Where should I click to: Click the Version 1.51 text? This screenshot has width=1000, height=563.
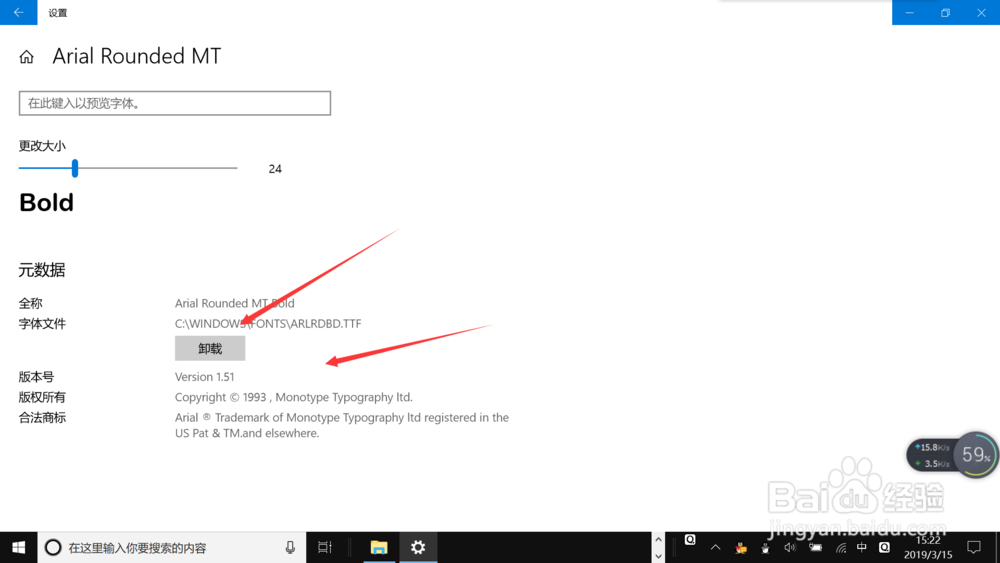(x=204, y=377)
